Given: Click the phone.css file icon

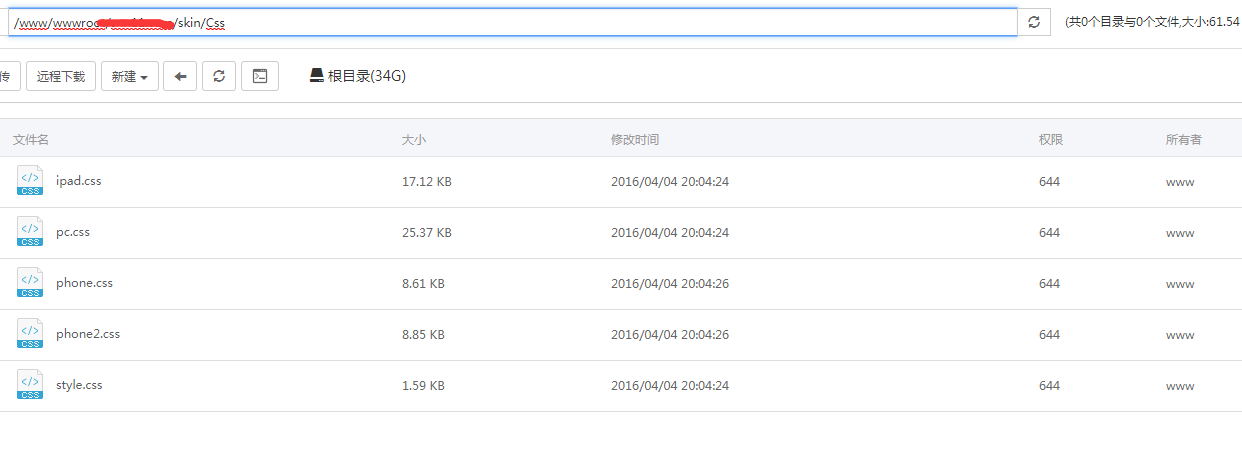Looking at the screenshot, I should pos(30,283).
